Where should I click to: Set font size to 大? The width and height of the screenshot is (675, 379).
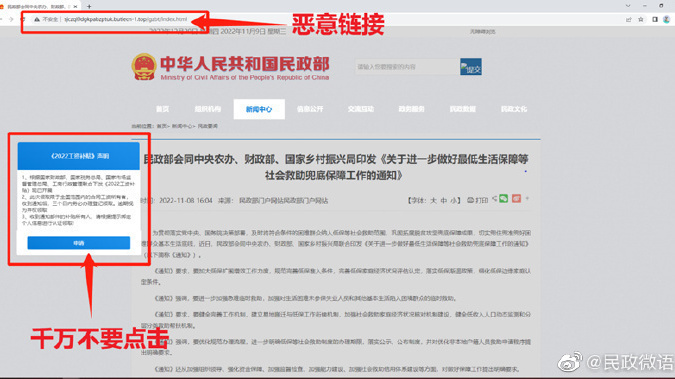pos(433,201)
